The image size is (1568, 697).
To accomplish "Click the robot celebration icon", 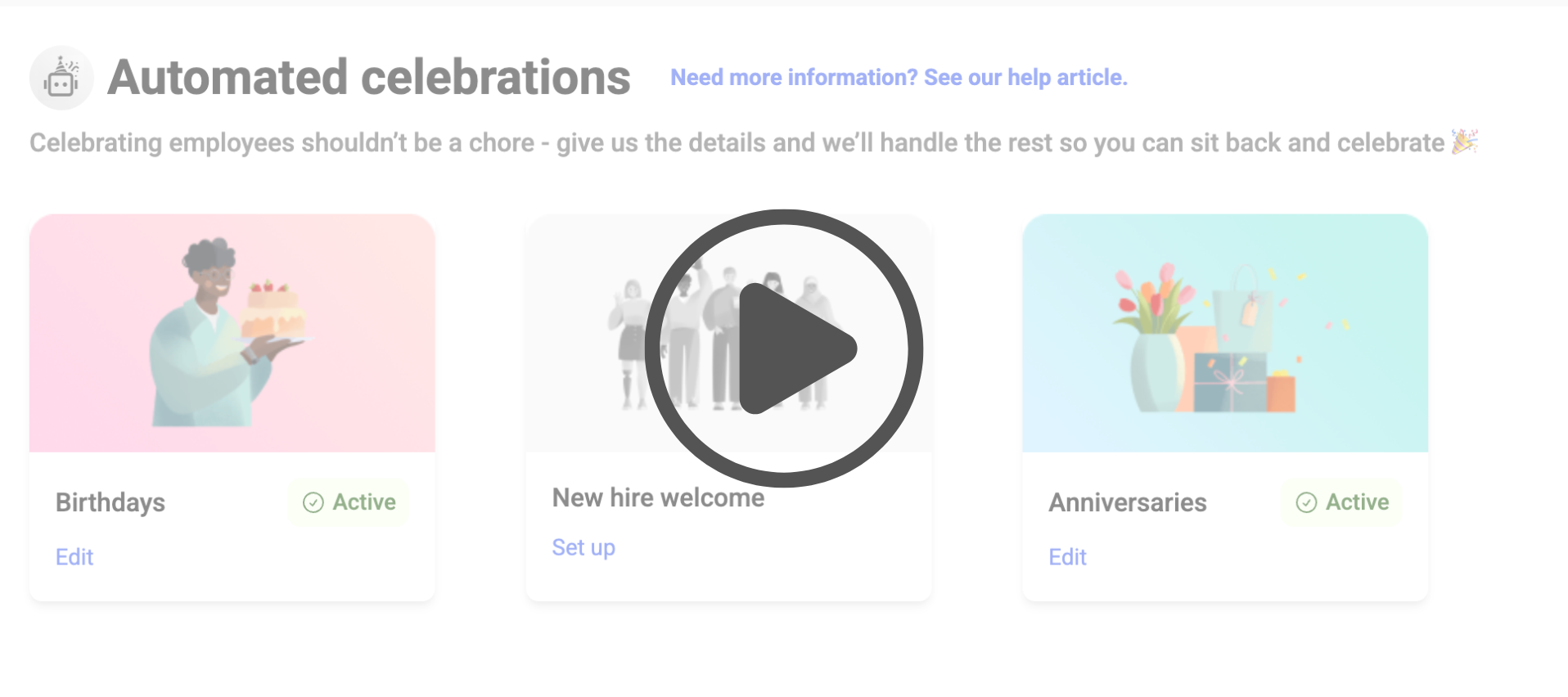I will pos(61,78).
